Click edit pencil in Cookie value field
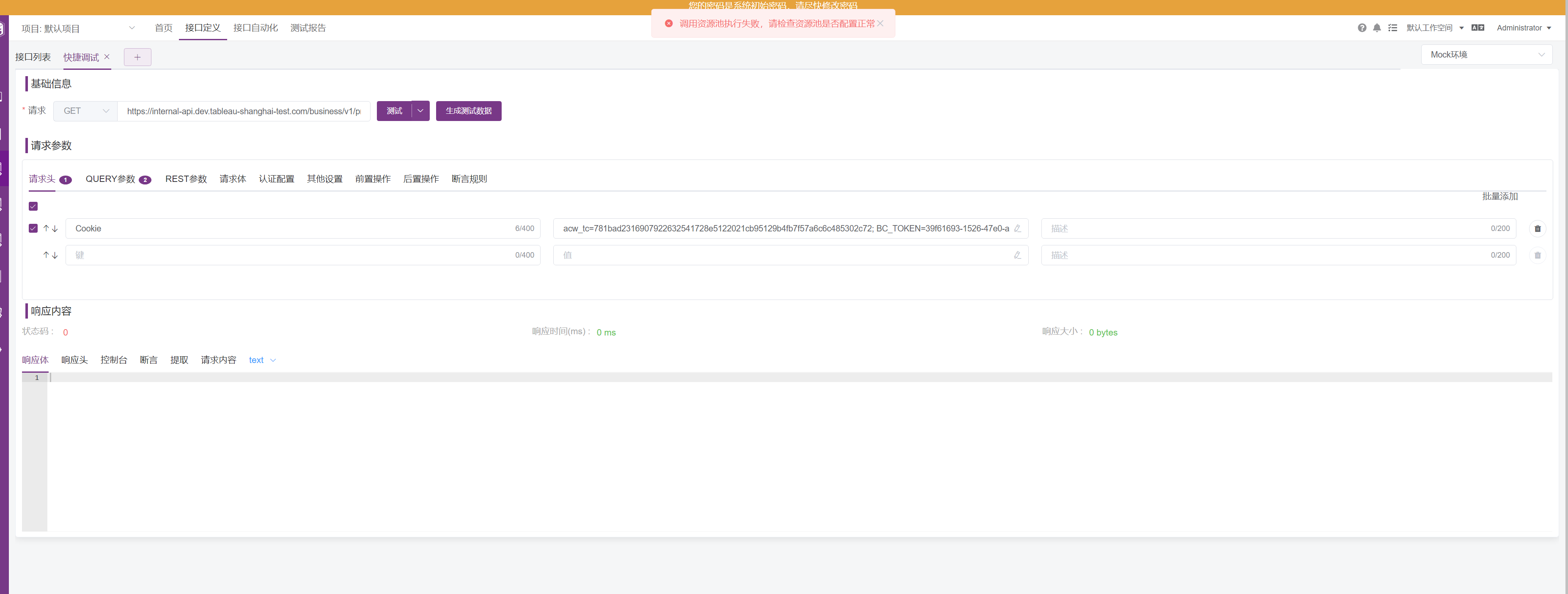 click(1017, 229)
